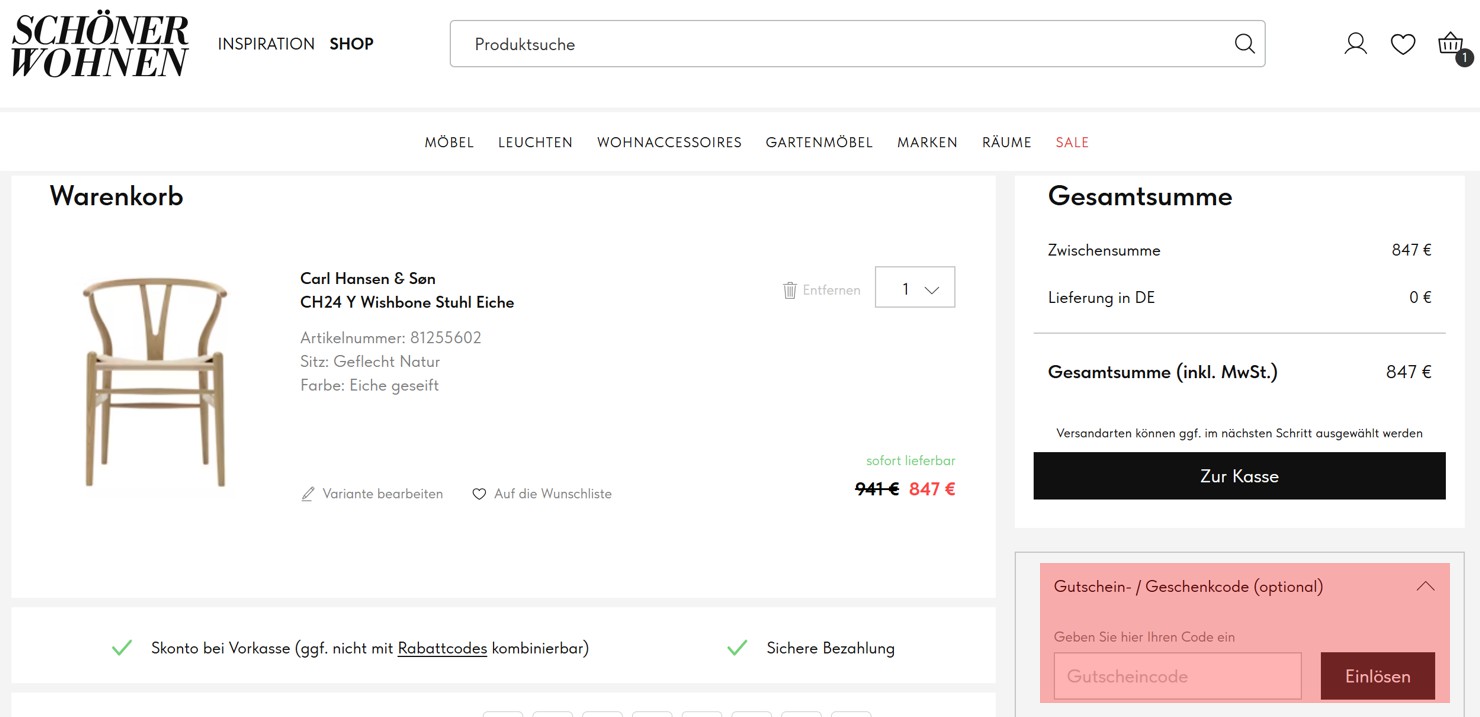The height and width of the screenshot is (717, 1480).
Task: Open the user account icon
Action: point(1355,44)
